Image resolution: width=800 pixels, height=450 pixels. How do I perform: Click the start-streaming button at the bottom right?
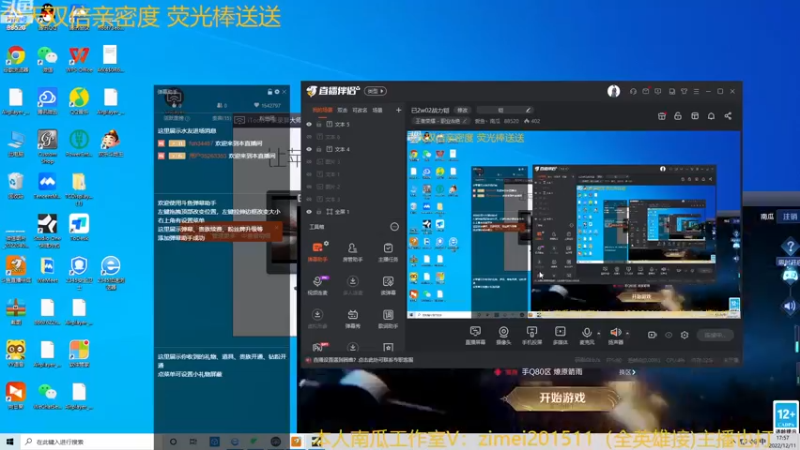[715, 335]
